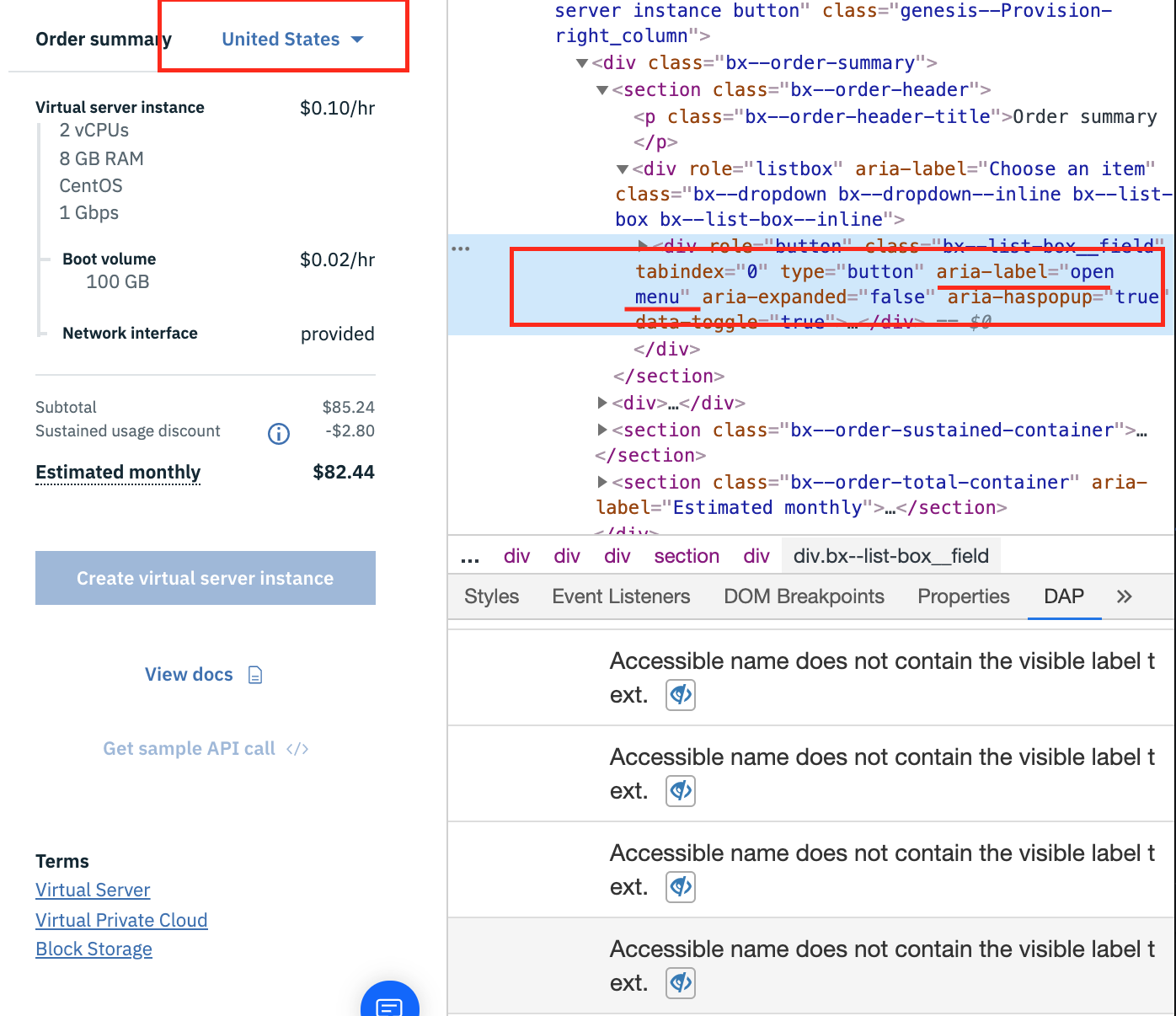The height and width of the screenshot is (1016, 1176).
Task: Click the info icon beside Sustained usage discount
Action: click(278, 434)
